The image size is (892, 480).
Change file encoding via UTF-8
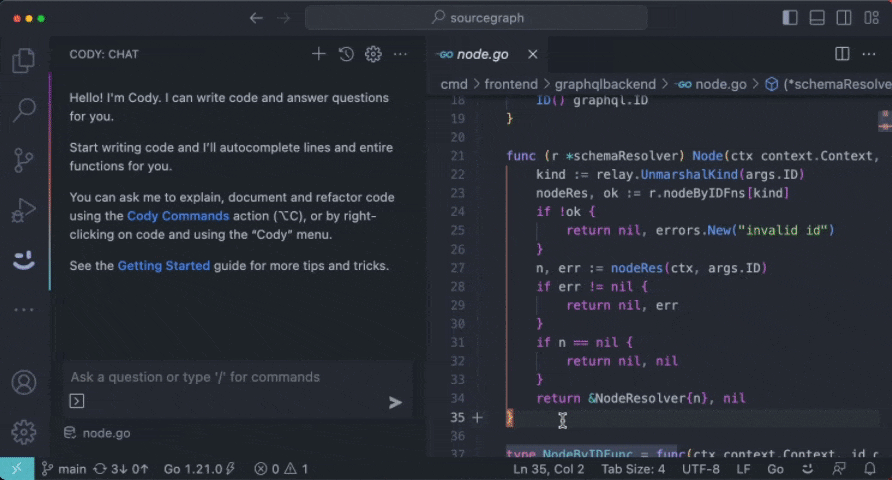pos(700,469)
